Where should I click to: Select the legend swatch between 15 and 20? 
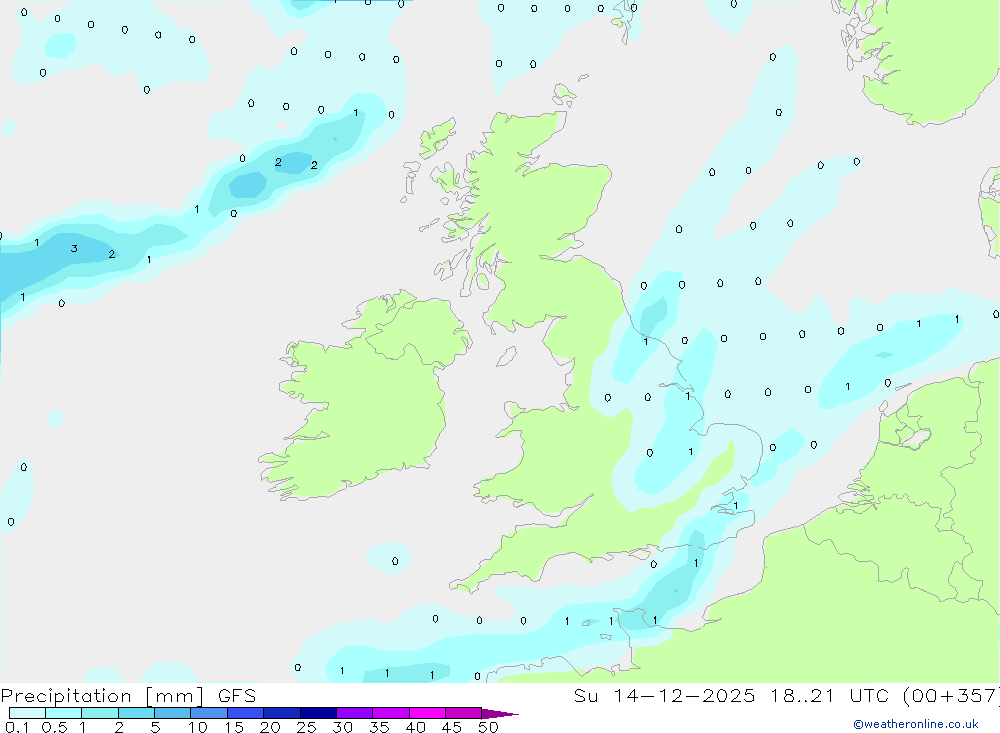[246, 713]
